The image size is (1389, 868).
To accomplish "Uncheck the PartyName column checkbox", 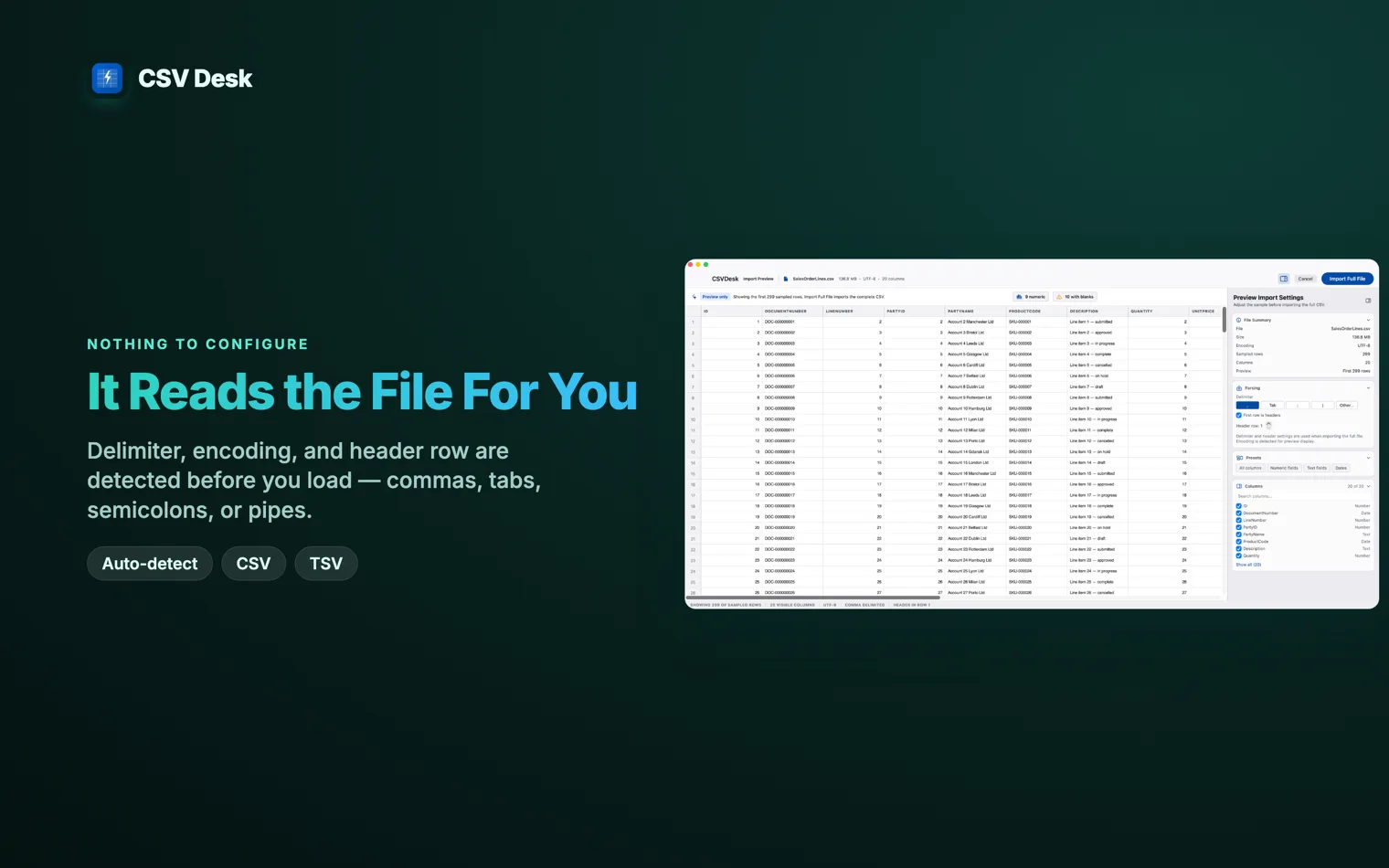I will (x=1239, y=535).
